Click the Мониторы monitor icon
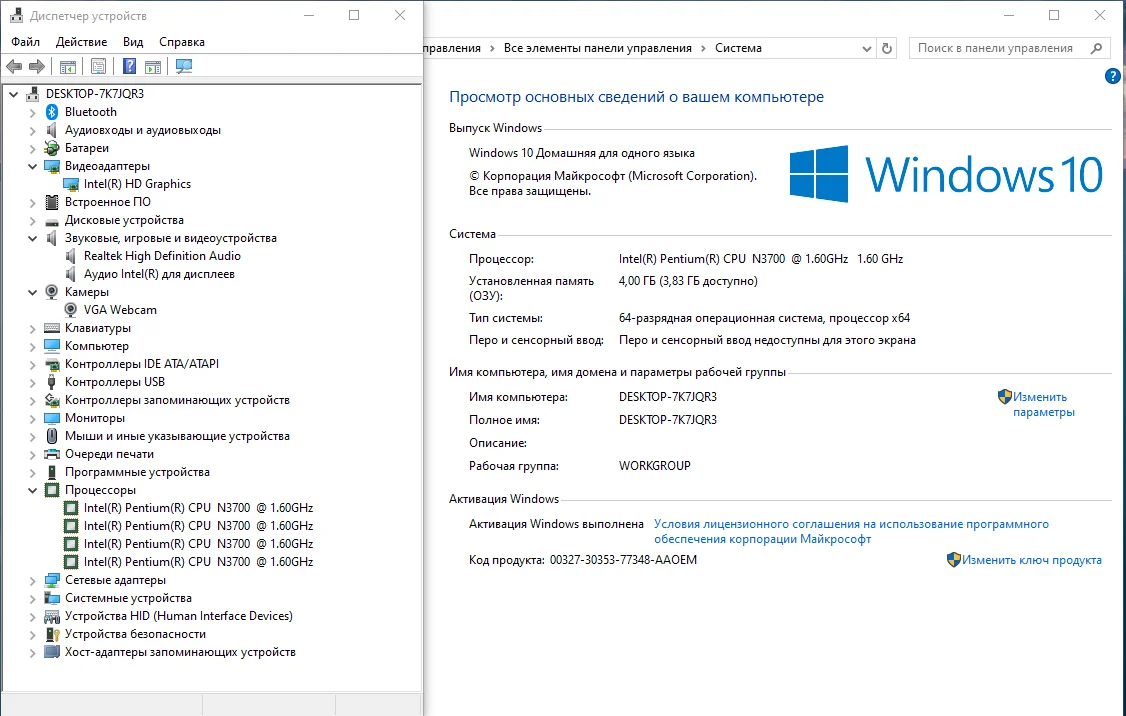The width and height of the screenshot is (1126, 716). (x=52, y=418)
